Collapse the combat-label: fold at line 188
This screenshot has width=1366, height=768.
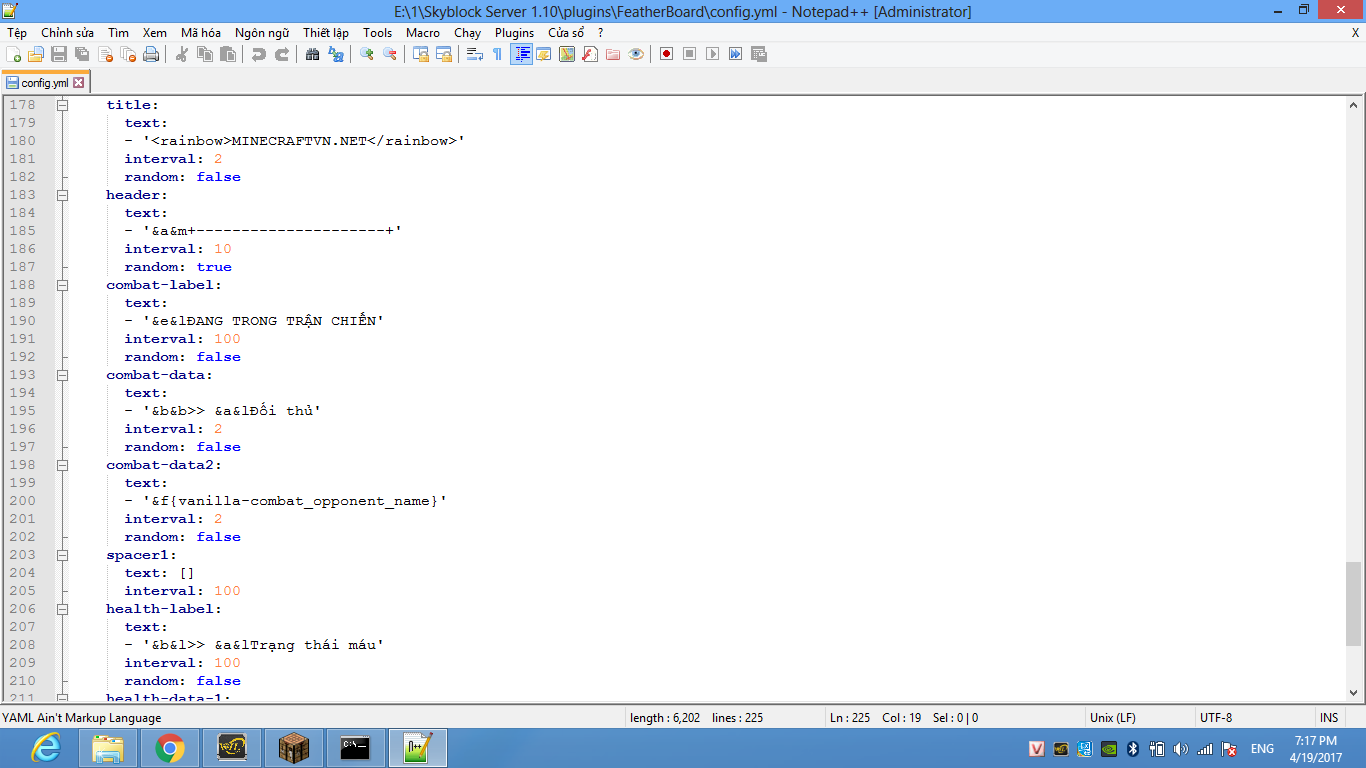(x=62, y=285)
